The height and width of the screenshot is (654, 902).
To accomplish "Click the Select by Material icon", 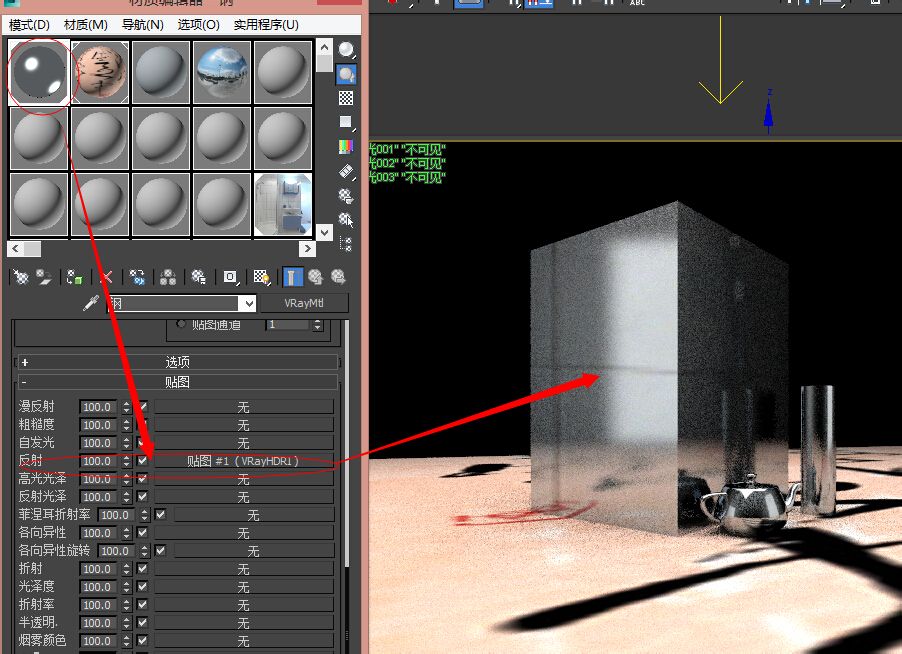I will click(x=346, y=220).
